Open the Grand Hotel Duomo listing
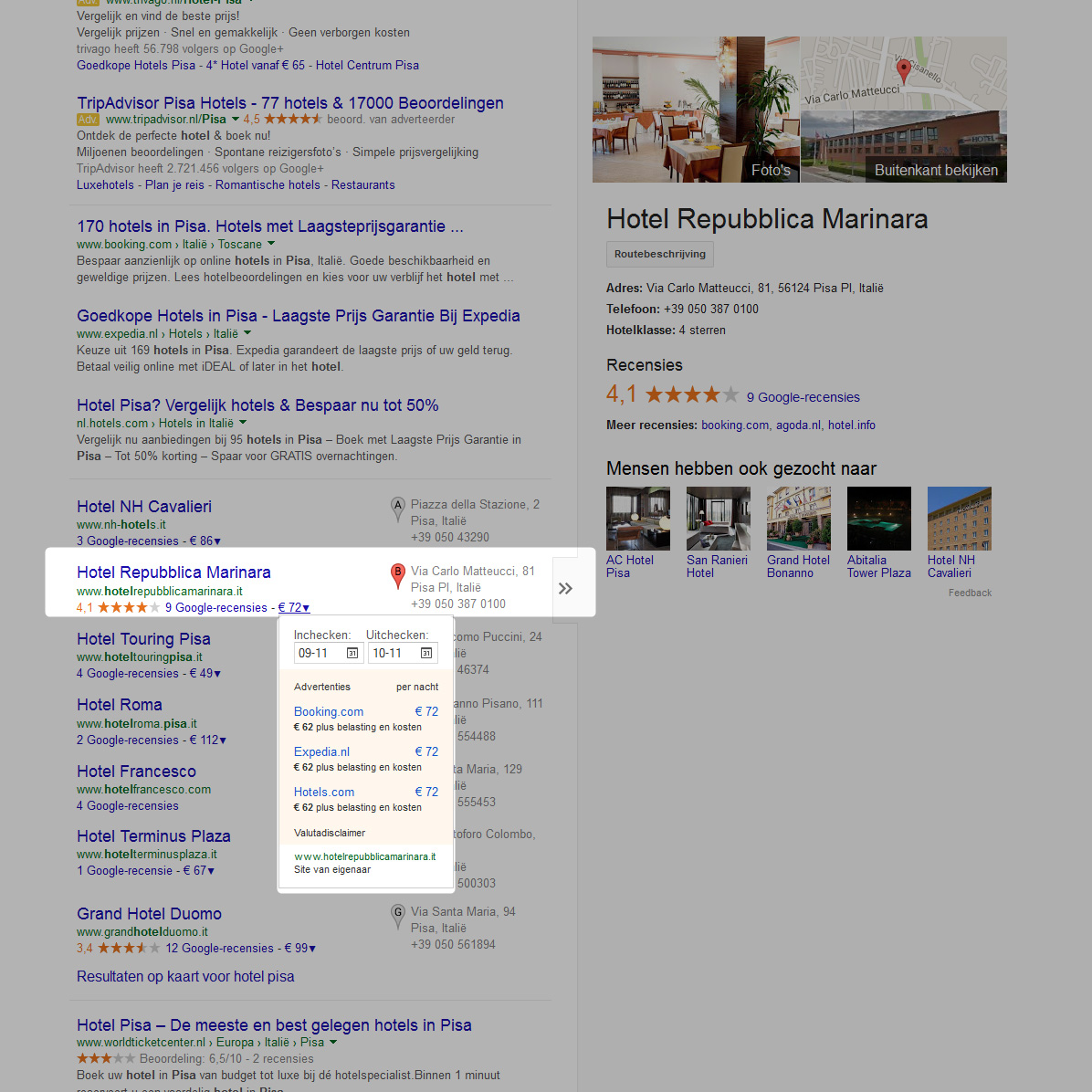1092x1092 pixels. (149, 914)
